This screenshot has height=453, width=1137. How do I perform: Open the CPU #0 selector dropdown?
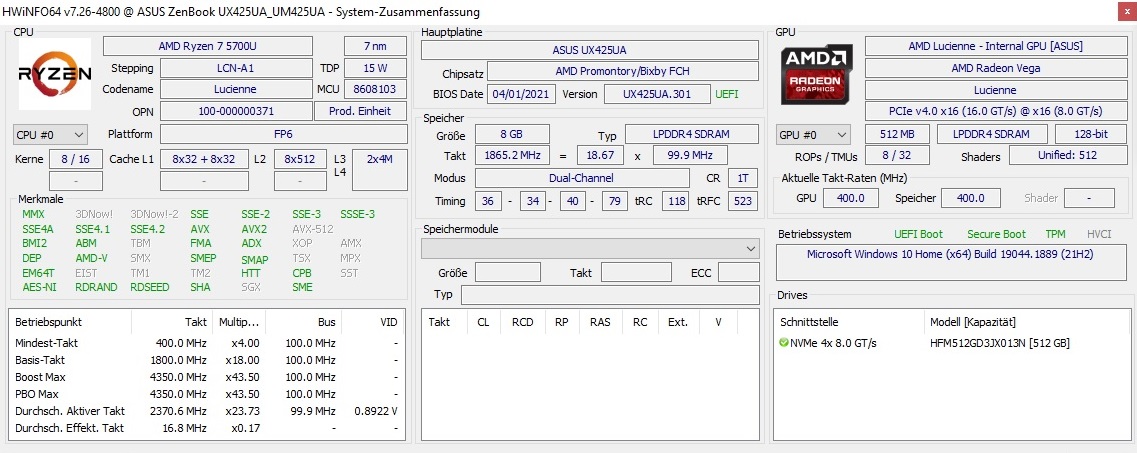51,134
